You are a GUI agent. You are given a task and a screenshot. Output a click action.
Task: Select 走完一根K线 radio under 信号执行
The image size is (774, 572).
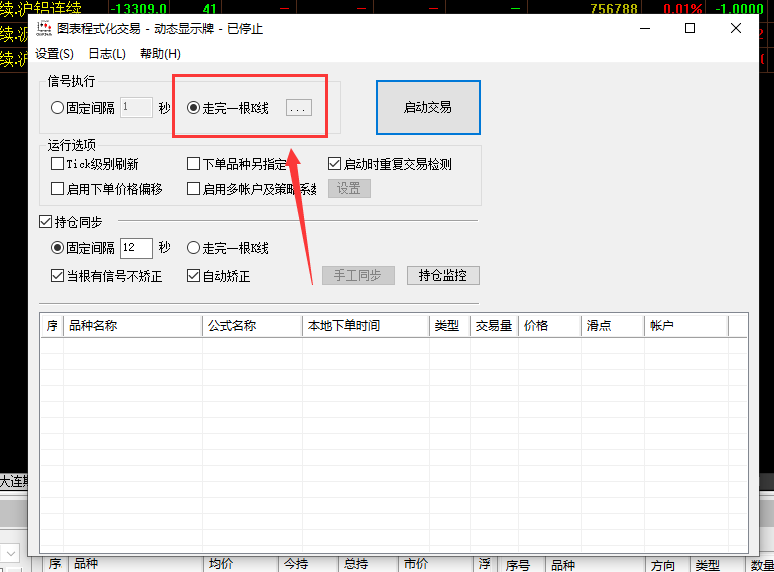[194, 108]
